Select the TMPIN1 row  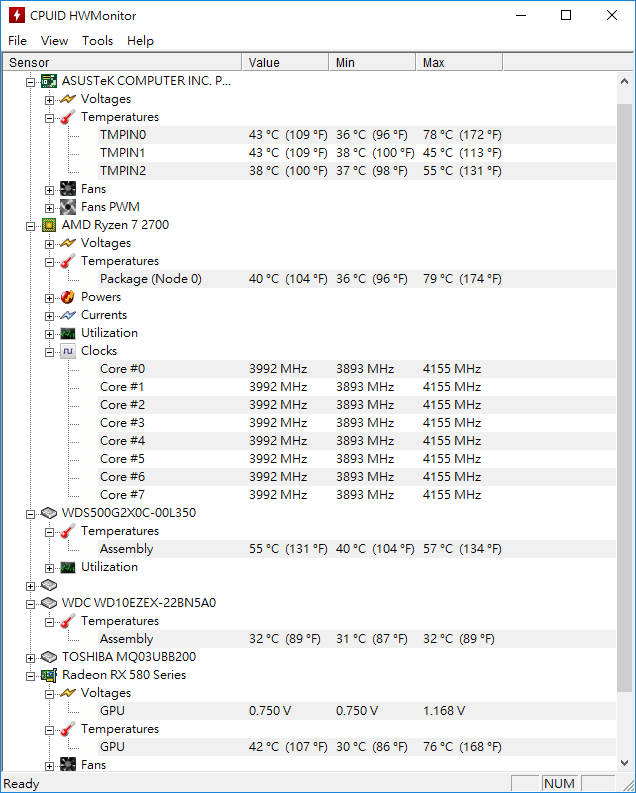pyautogui.click(x=357, y=153)
